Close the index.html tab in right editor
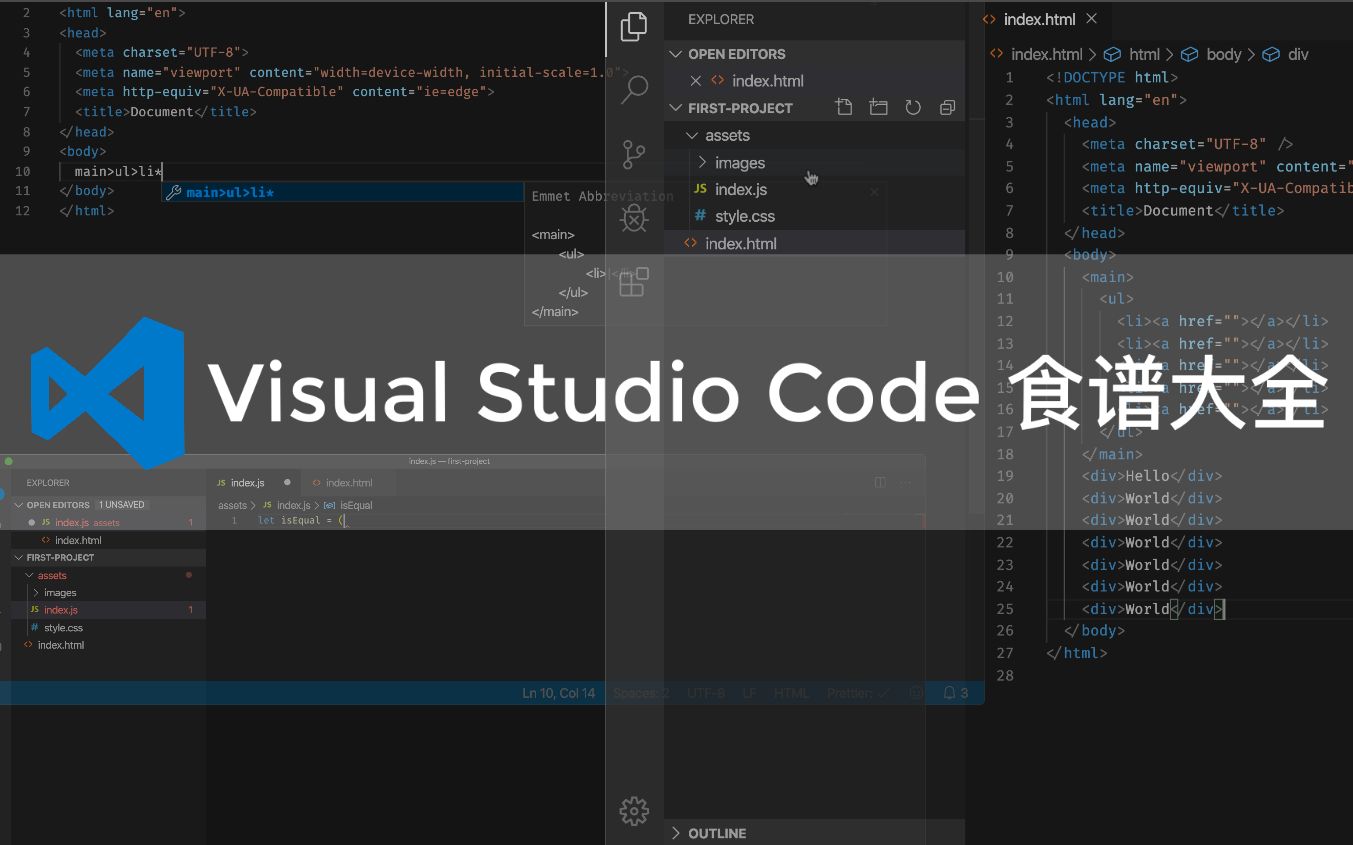1353x845 pixels. [1091, 18]
